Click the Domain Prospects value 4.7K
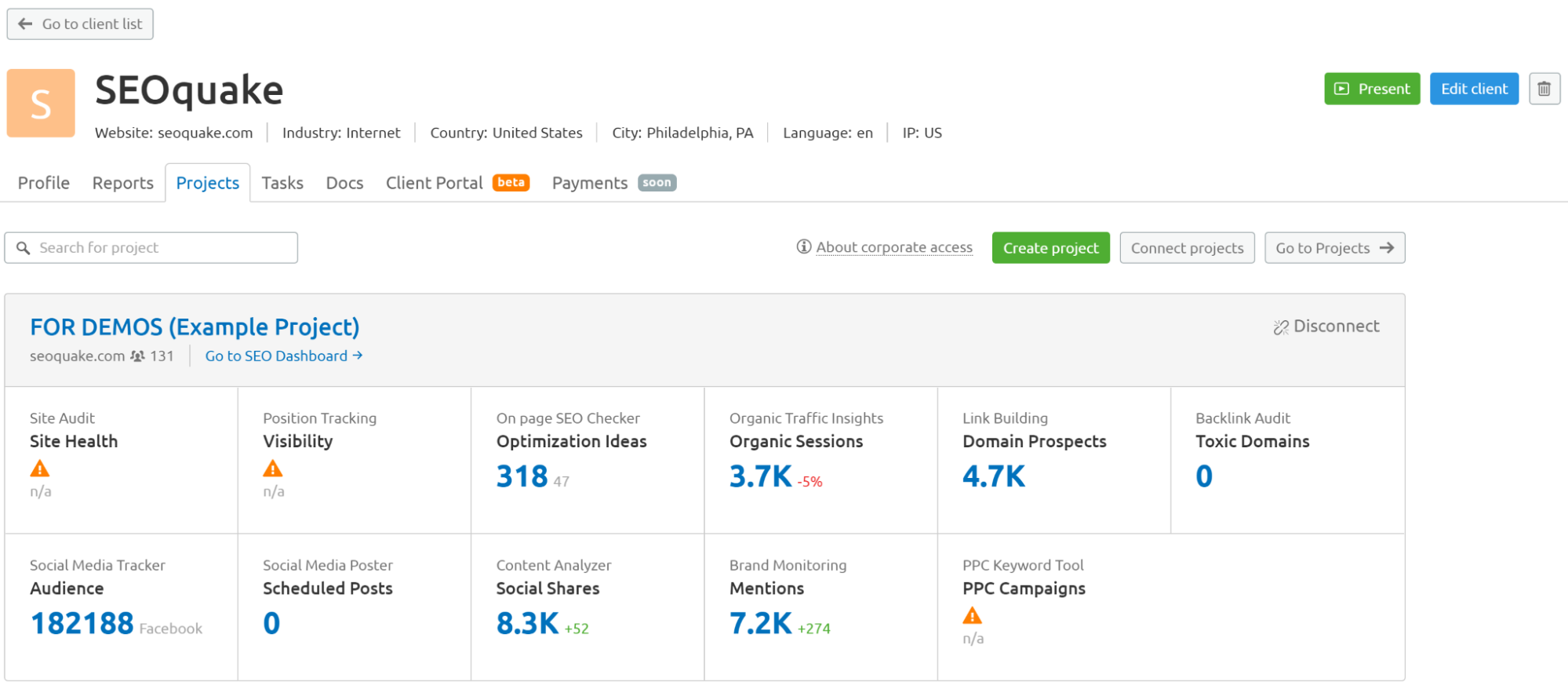This screenshot has width=1568, height=689. [x=994, y=476]
